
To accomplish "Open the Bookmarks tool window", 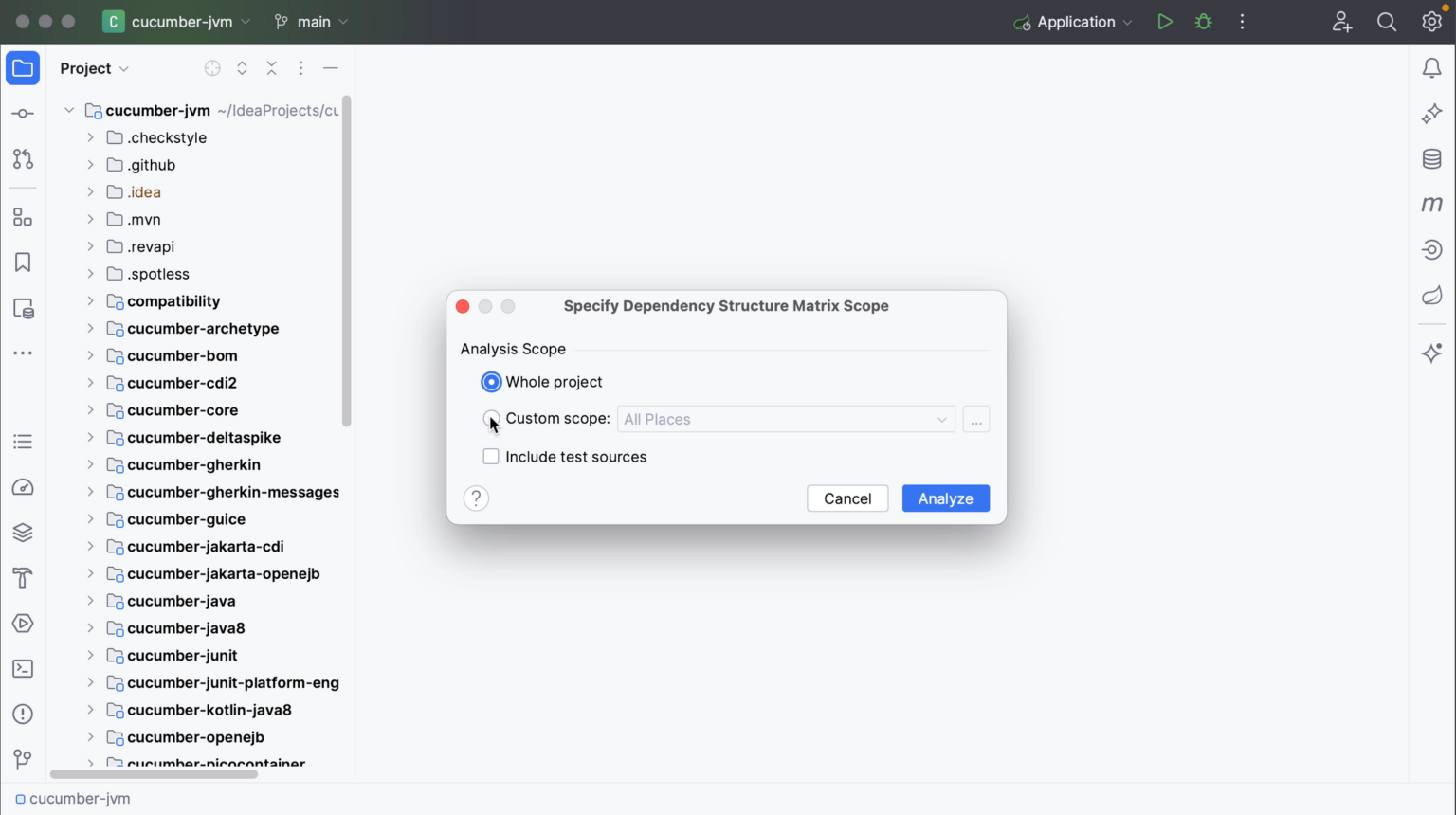I will (23, 263).
